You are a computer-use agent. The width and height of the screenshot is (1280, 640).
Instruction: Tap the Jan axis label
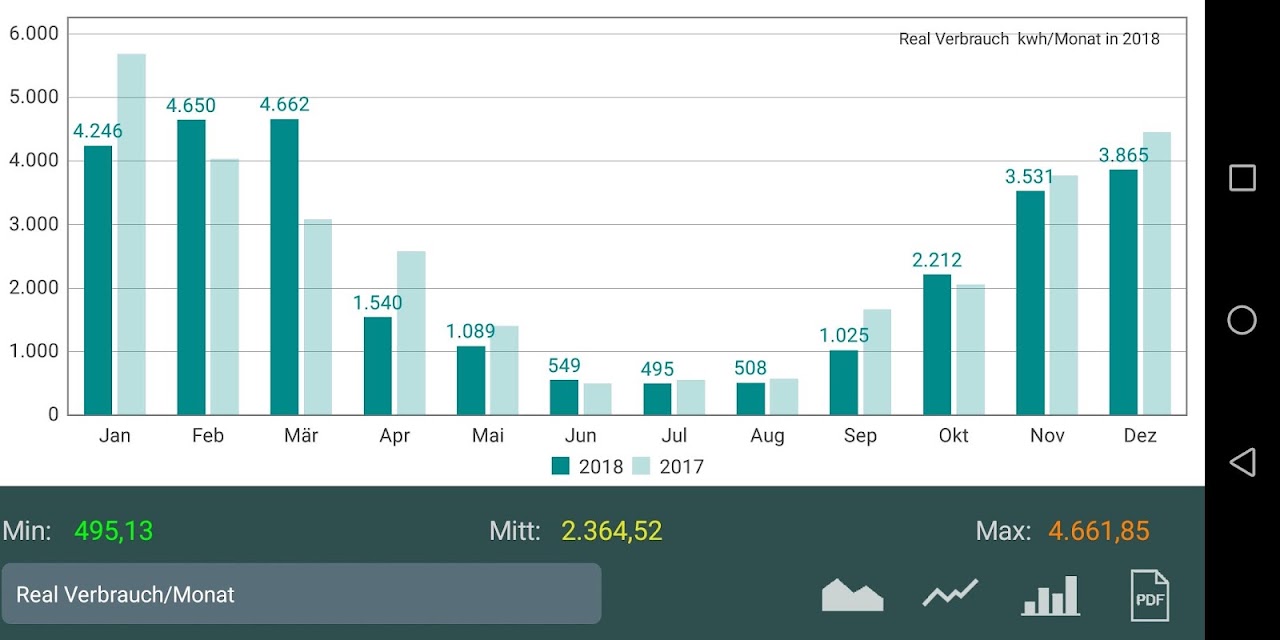(x=115, y=436)
